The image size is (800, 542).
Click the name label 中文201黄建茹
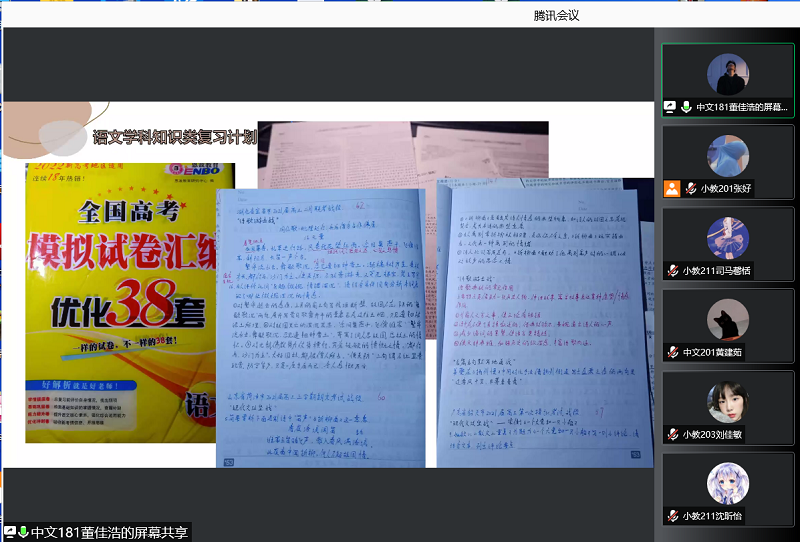click(x=712, y=352)
